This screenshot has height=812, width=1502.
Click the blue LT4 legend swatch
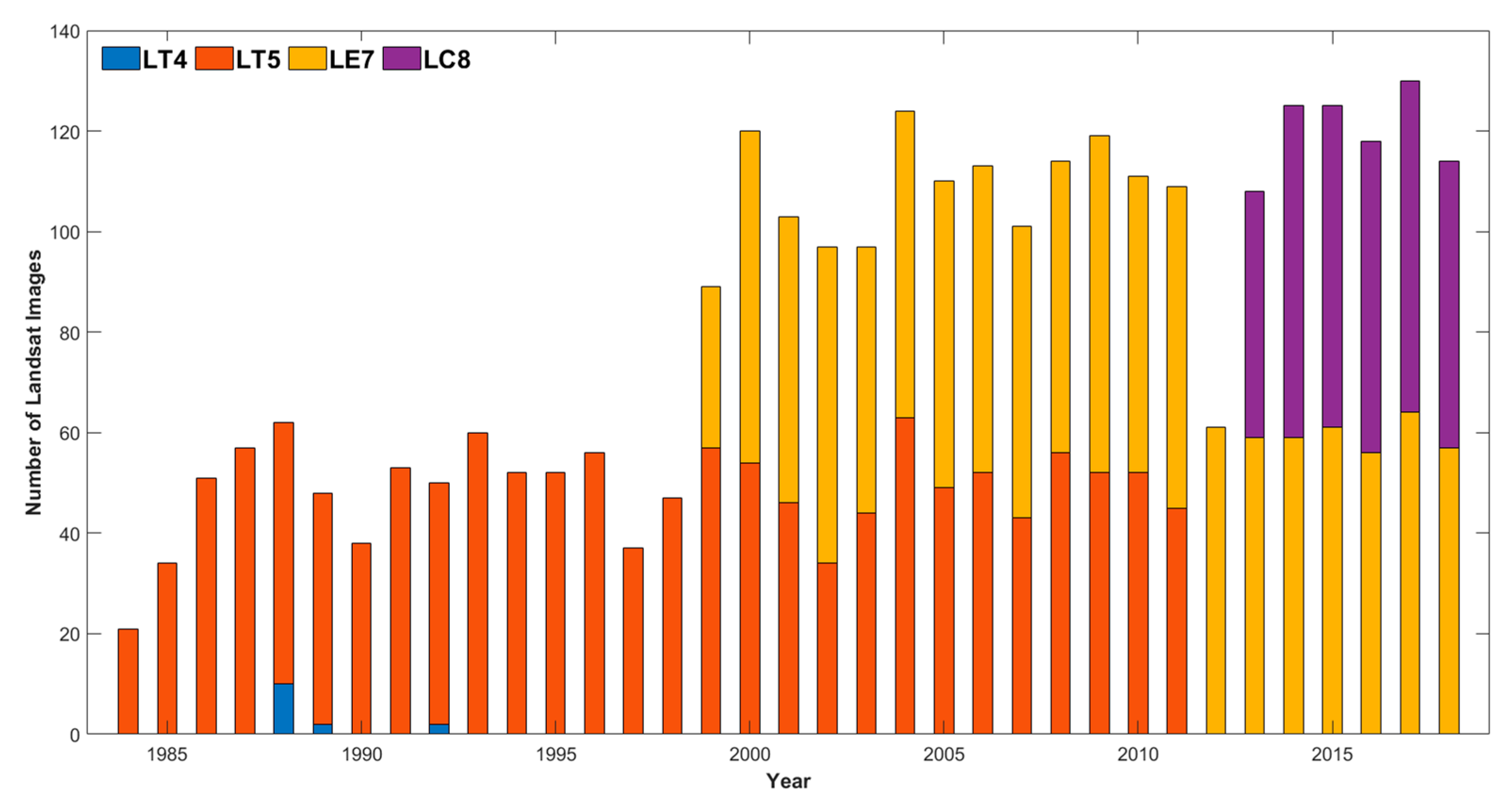pos(121,59)
